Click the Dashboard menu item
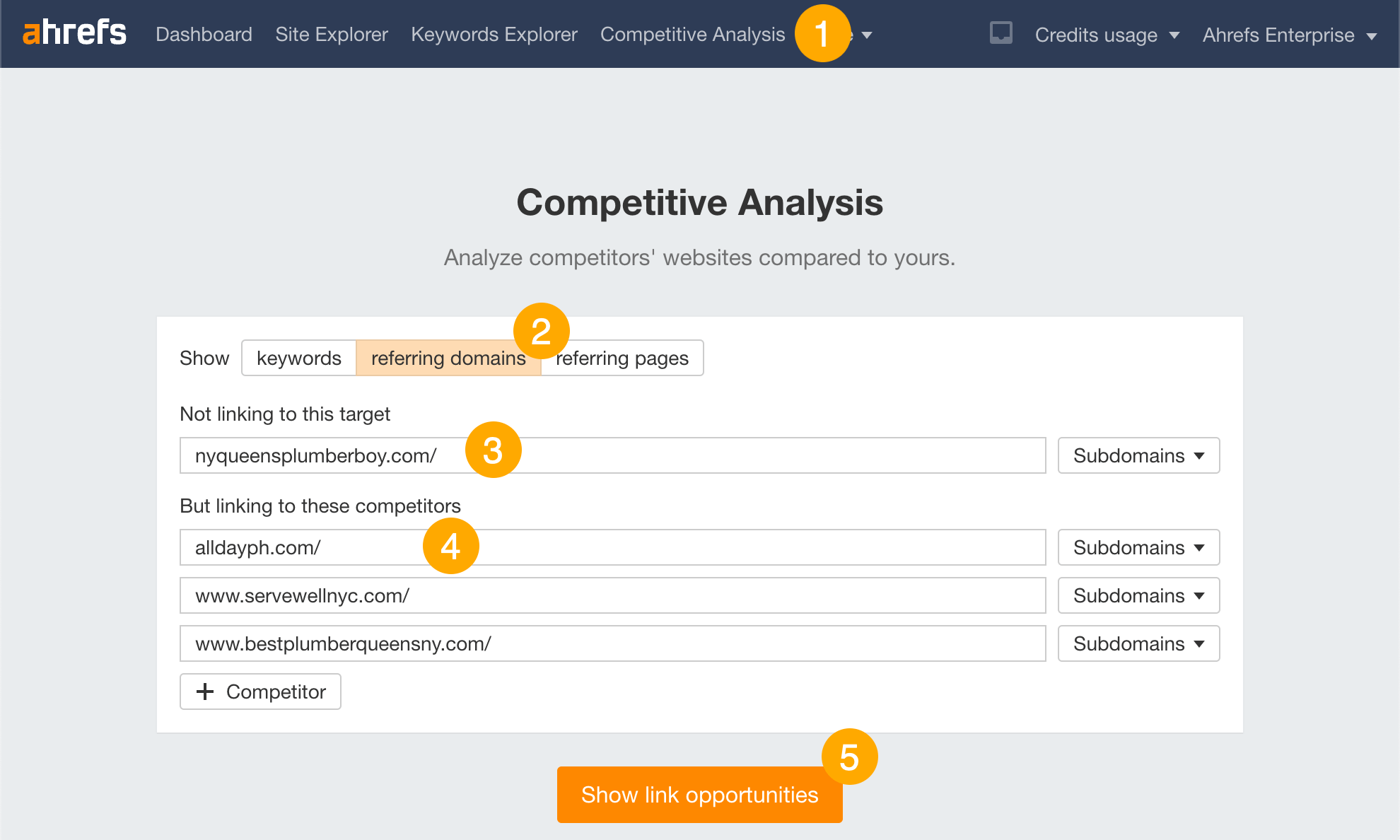This screenshot has height=840, width=1400. (x=204, y=33)
